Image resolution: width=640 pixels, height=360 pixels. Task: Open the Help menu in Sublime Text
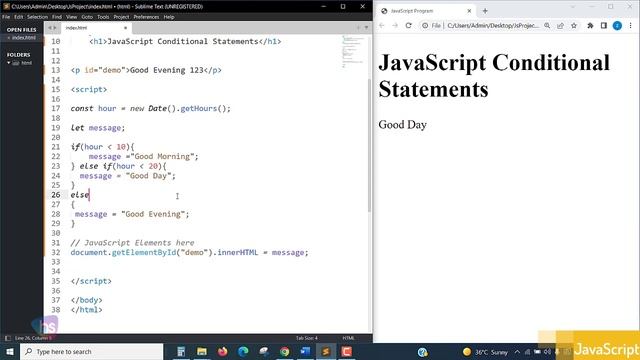coord(169,17)
